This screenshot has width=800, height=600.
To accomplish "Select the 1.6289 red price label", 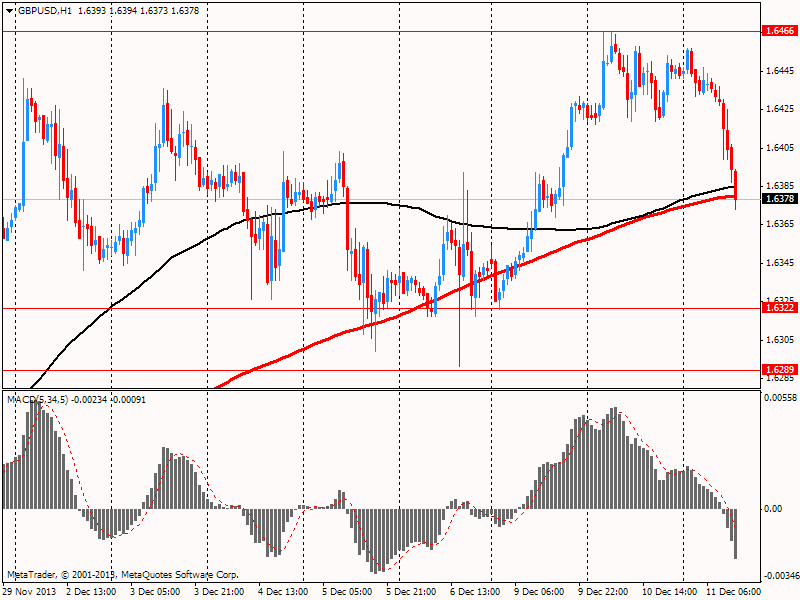I will tap(780, 370).
